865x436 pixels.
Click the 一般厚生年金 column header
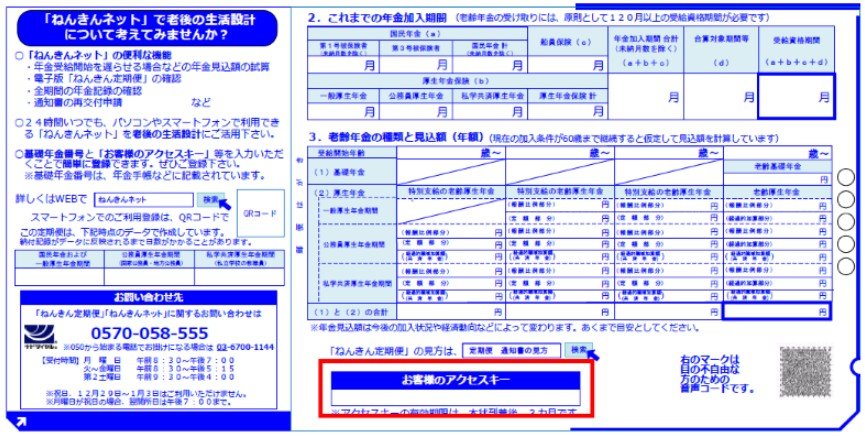(x=344, y=95)
